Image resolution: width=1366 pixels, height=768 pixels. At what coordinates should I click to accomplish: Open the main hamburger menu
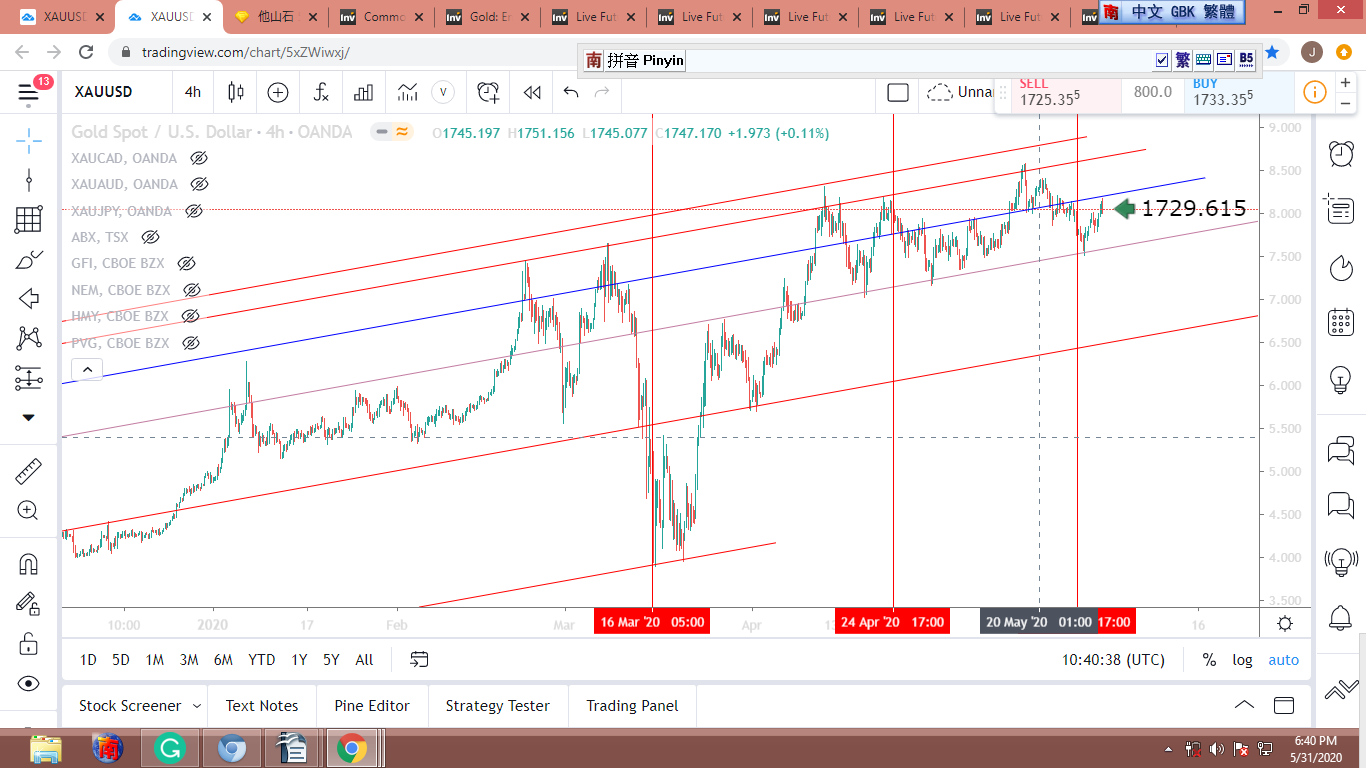click(28, 93)
